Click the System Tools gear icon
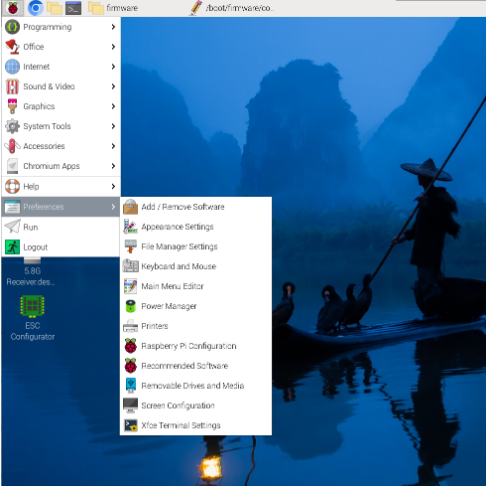This screenshot has width=486, height=486. [x=12, y=126]
